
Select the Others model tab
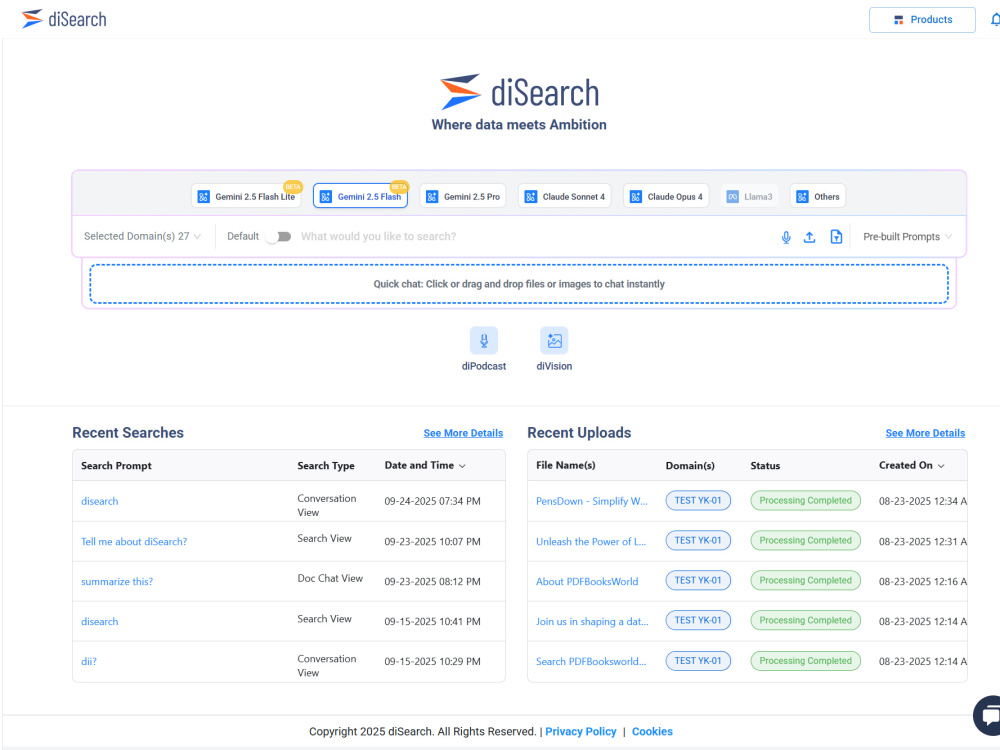pyautogui.click(x=818, y=196)
